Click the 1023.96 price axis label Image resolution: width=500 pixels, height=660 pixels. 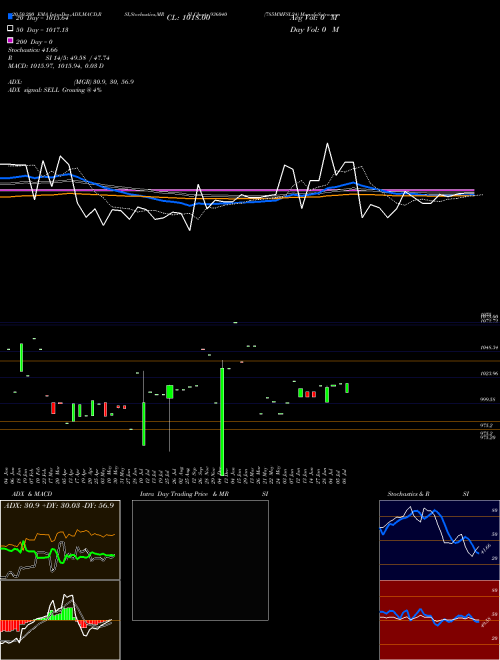coord(489,373)
